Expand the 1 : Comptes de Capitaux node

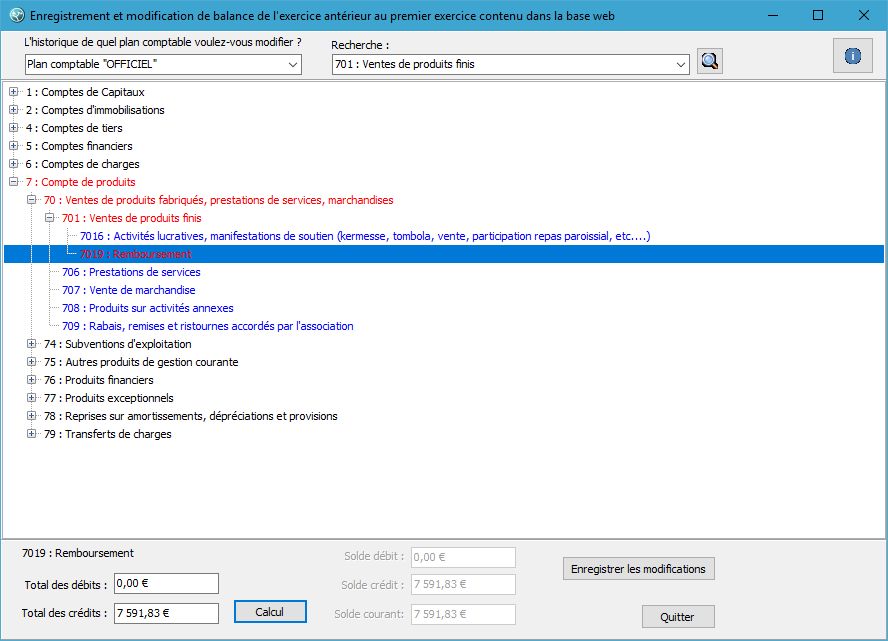14,92
